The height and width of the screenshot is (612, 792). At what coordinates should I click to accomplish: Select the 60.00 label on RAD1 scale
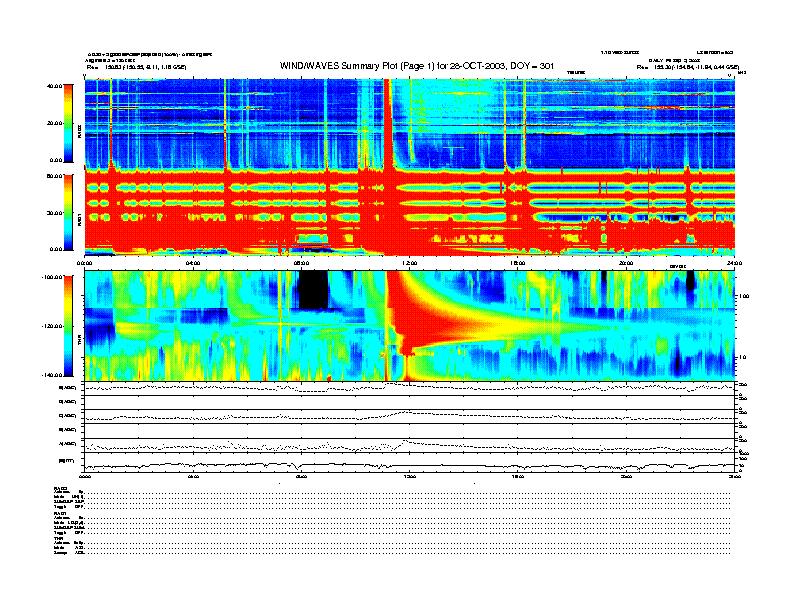pyautogui.click(x=54, y=176)
